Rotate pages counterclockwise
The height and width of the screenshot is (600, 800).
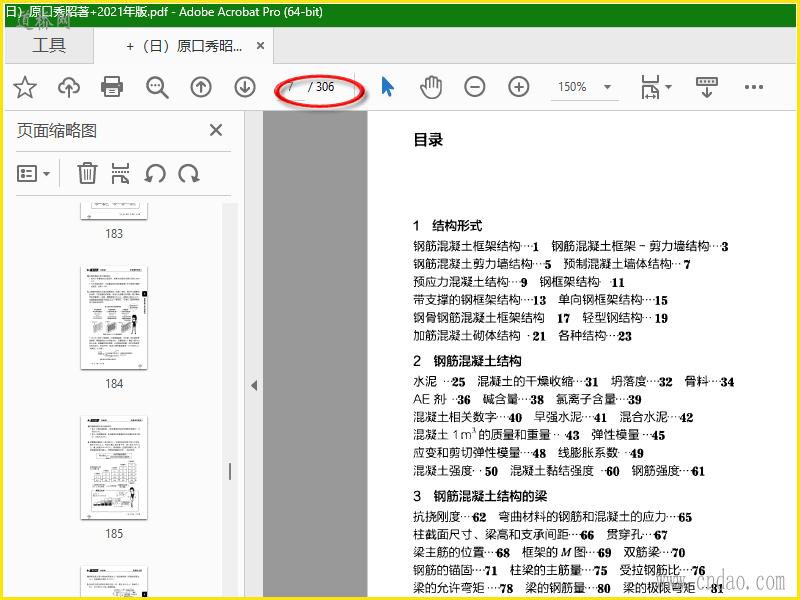point(155,174)
